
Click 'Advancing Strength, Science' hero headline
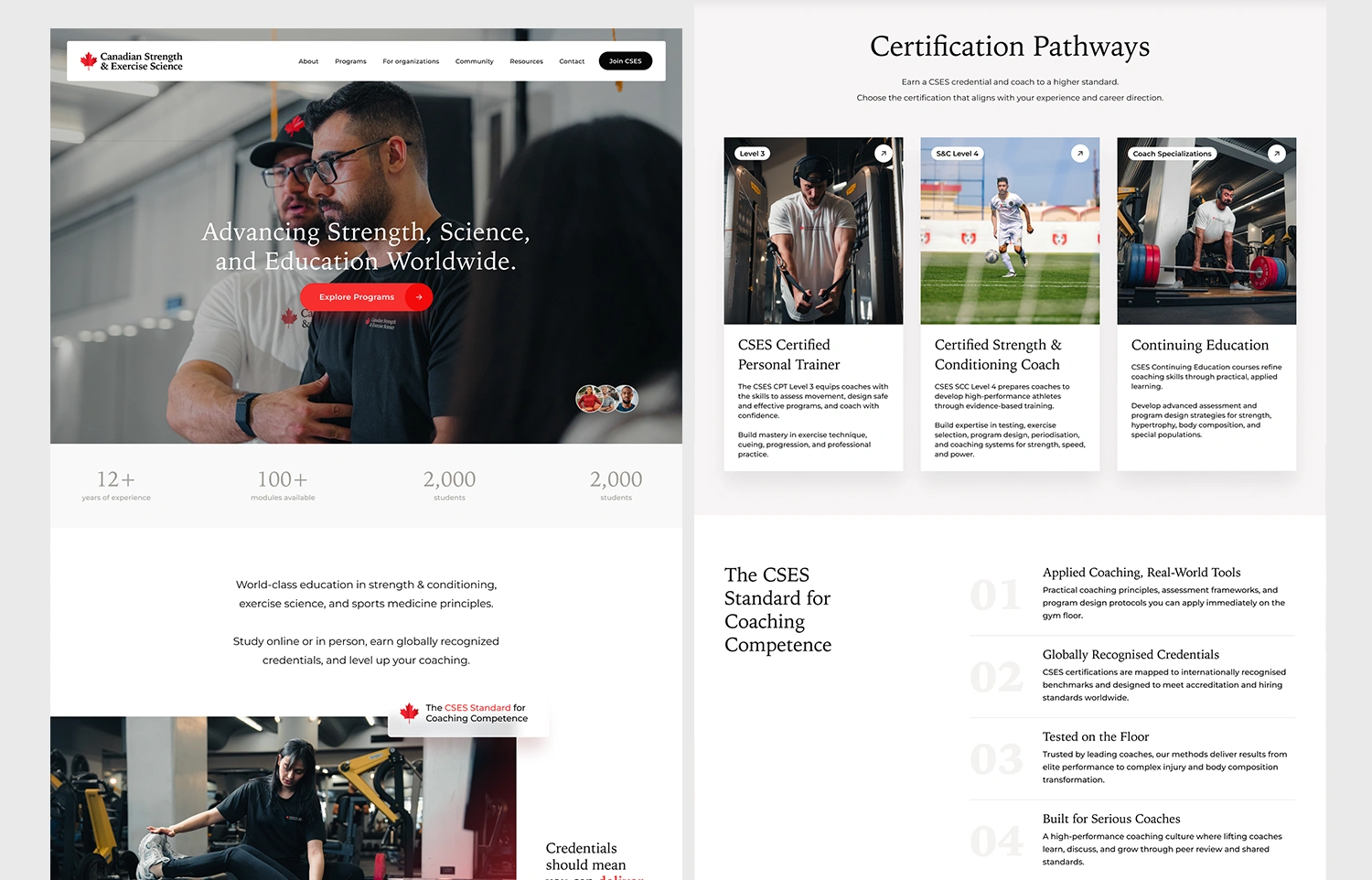point(366,246)
